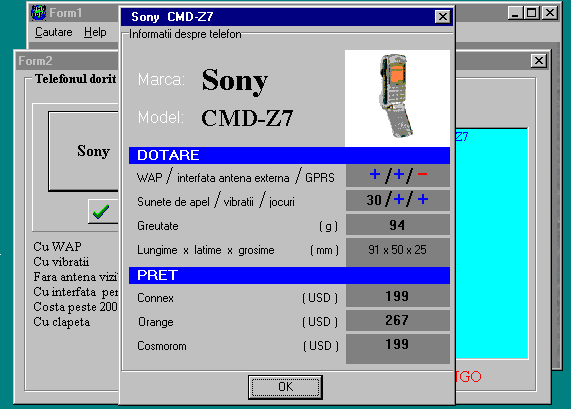Close the Form2 window

tap(539, 60)
